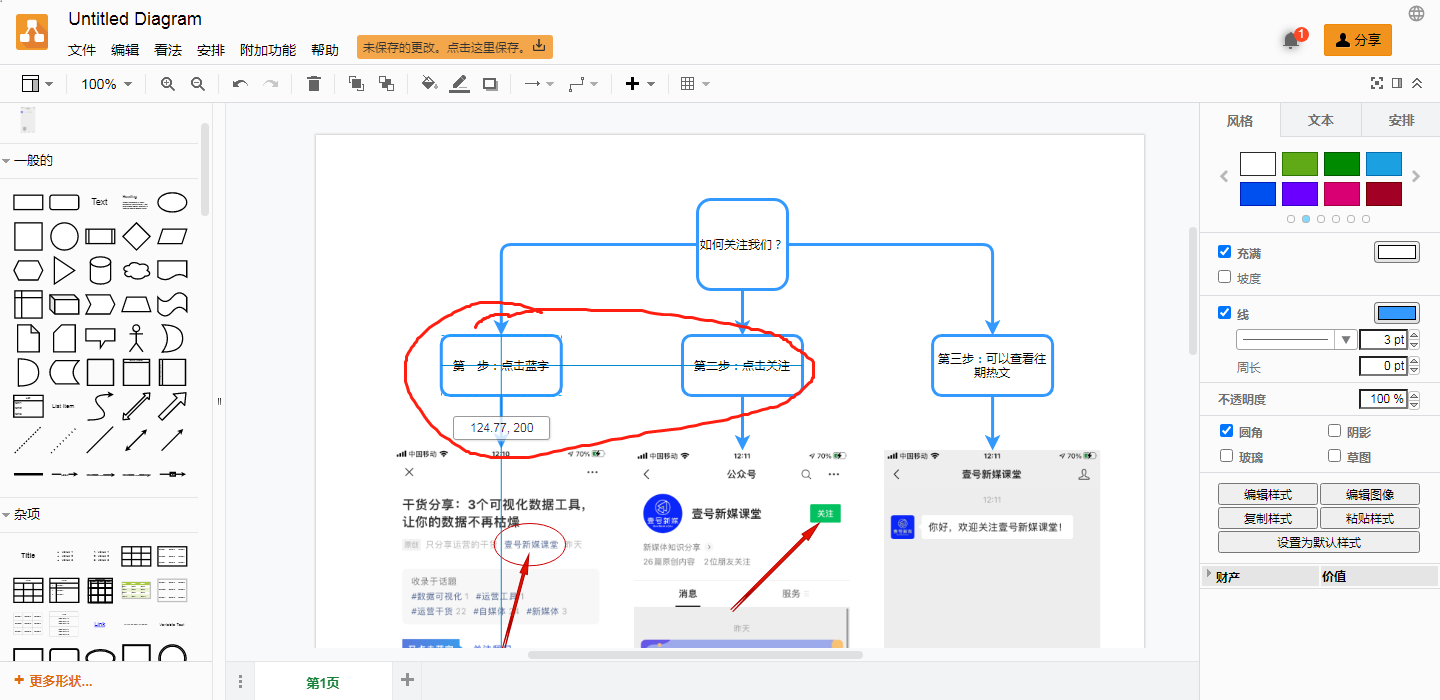Open the waypoint style dropdown
This screenshot has height=700, width=1440.
coord(583,84)
